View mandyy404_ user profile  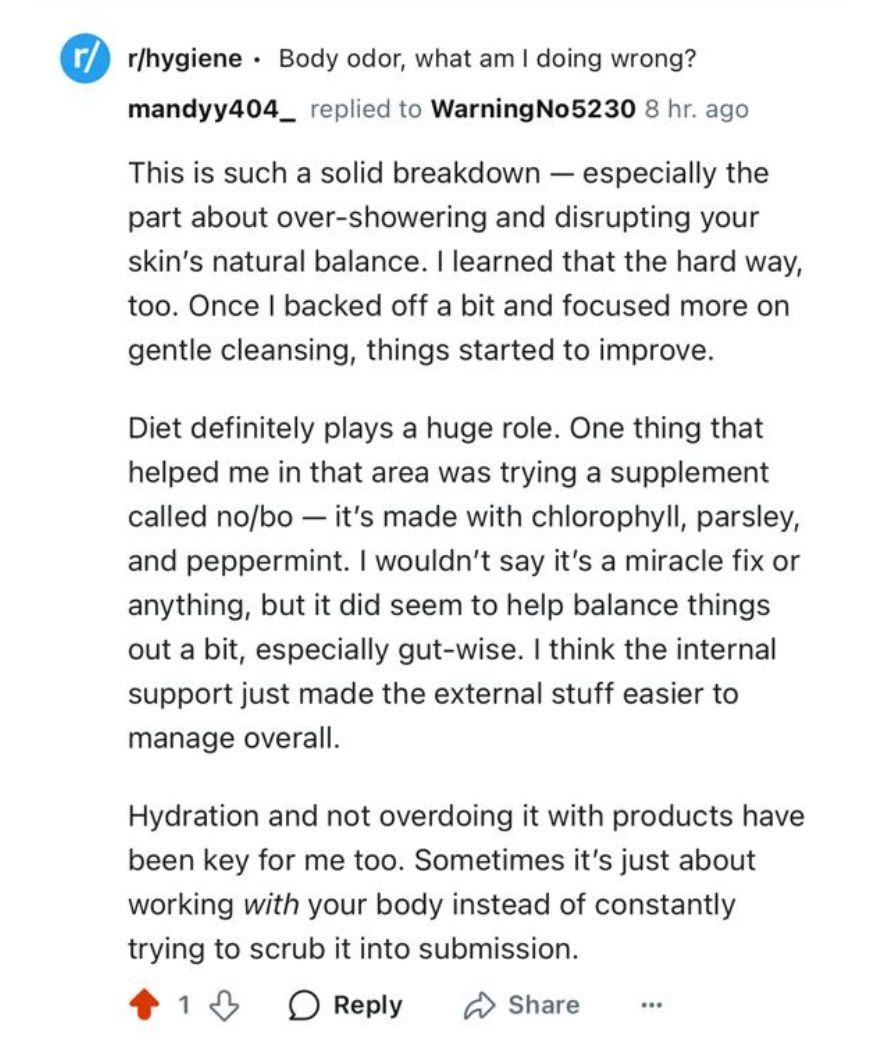212,108
